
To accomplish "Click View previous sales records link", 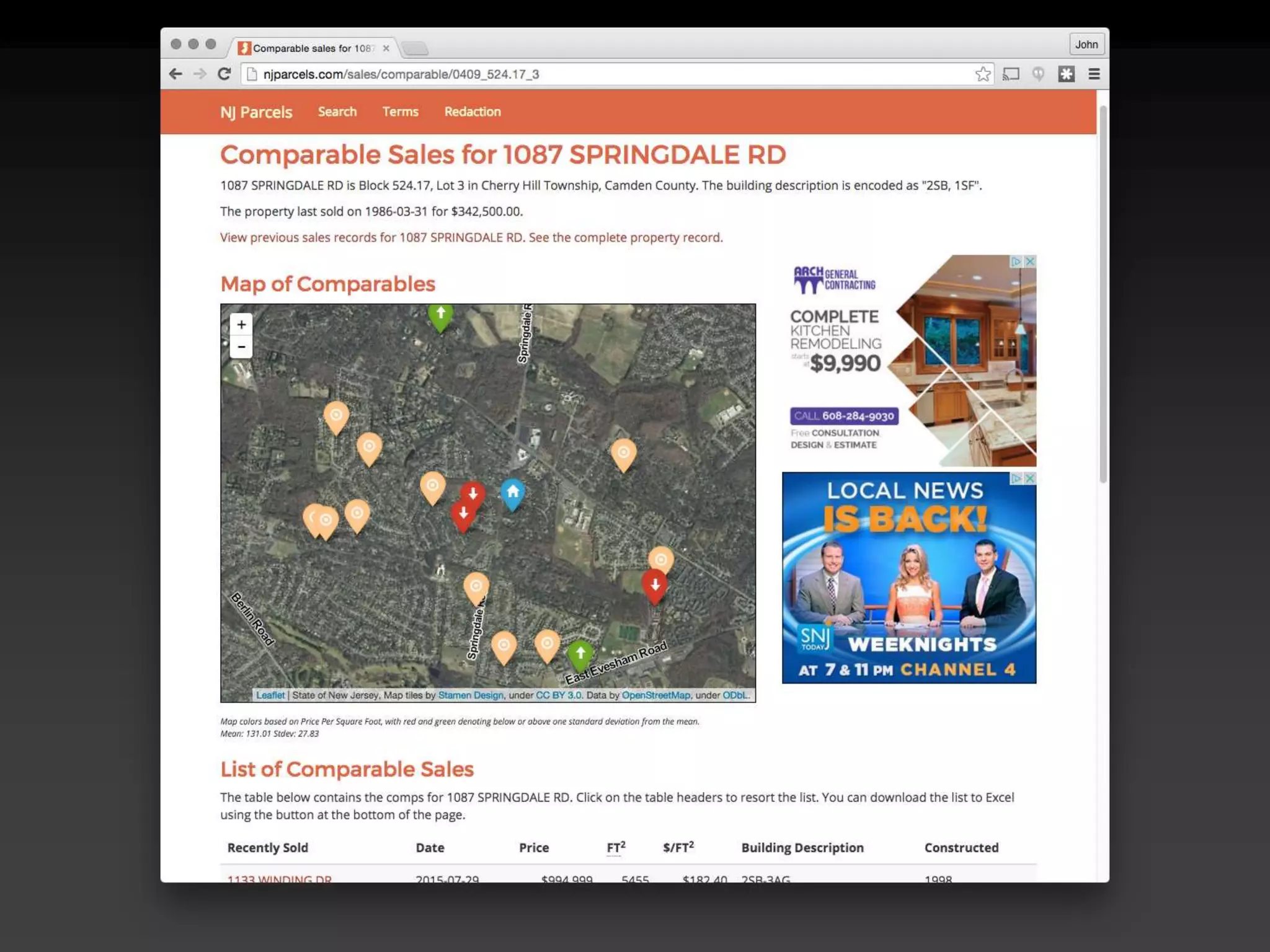I will 372,237.
